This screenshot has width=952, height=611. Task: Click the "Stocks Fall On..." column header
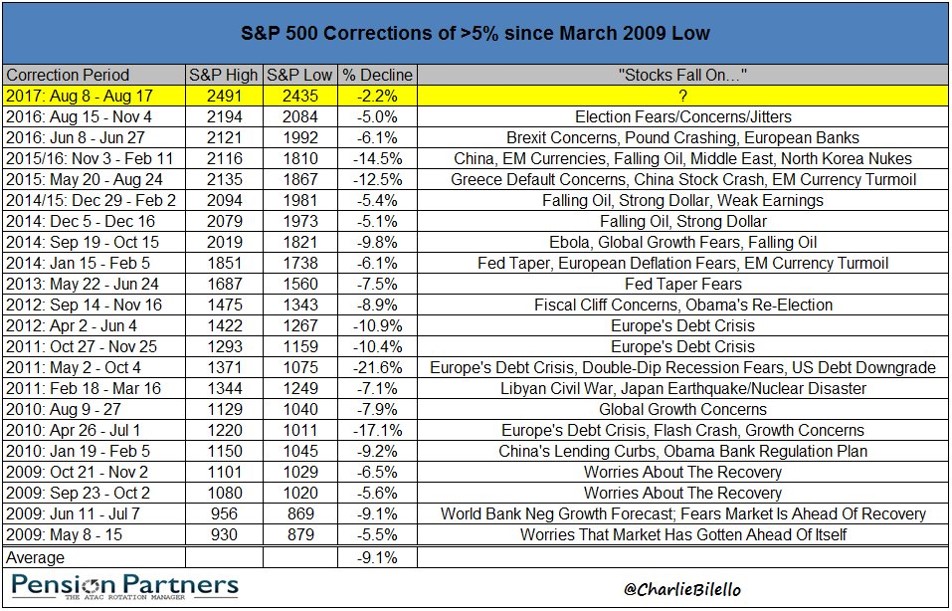pos(683,75)
